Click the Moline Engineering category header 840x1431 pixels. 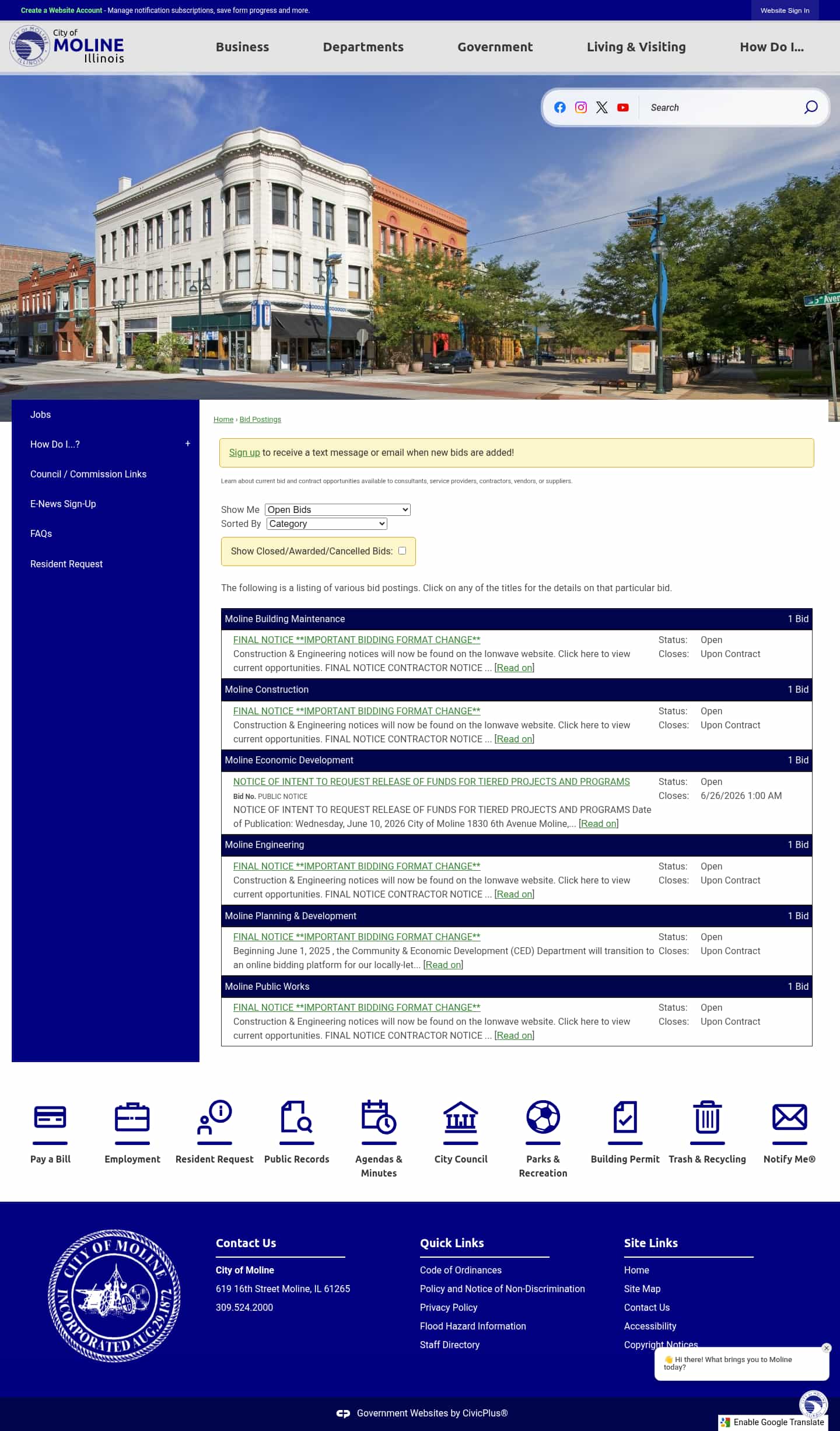pos(517,844)
